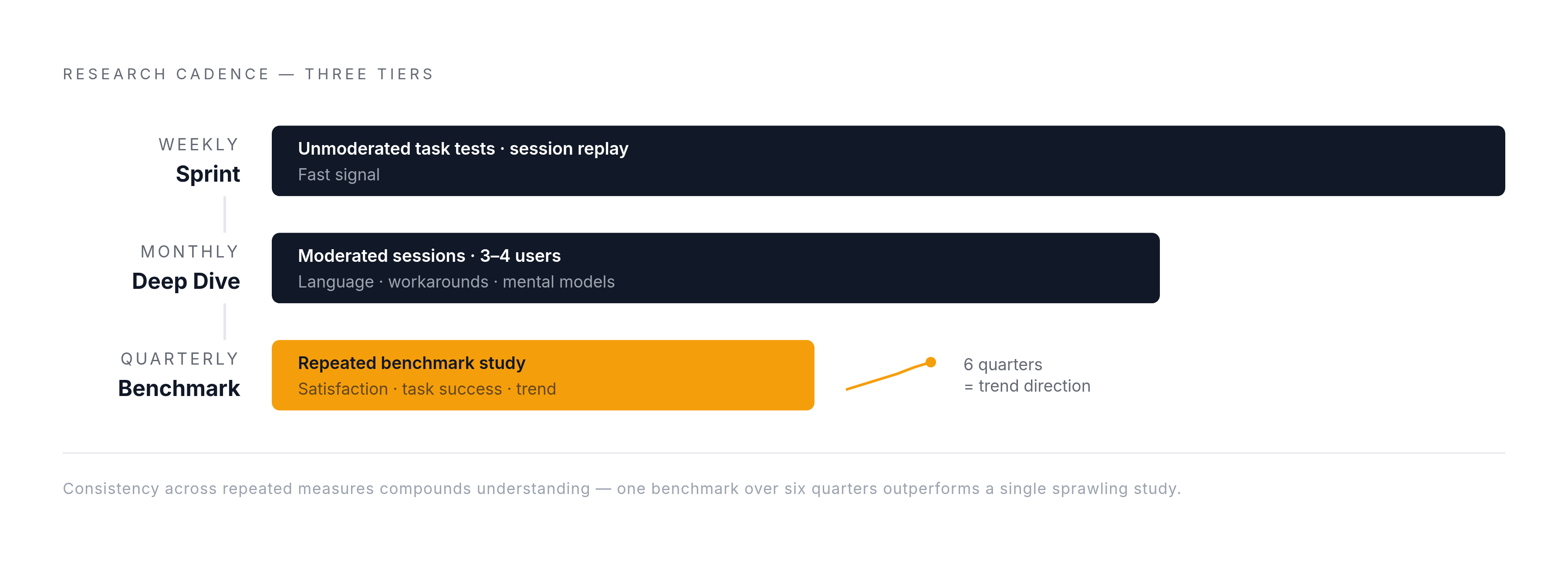
Task: Click Repeated benchmark study heading
Action: [412, 363]
